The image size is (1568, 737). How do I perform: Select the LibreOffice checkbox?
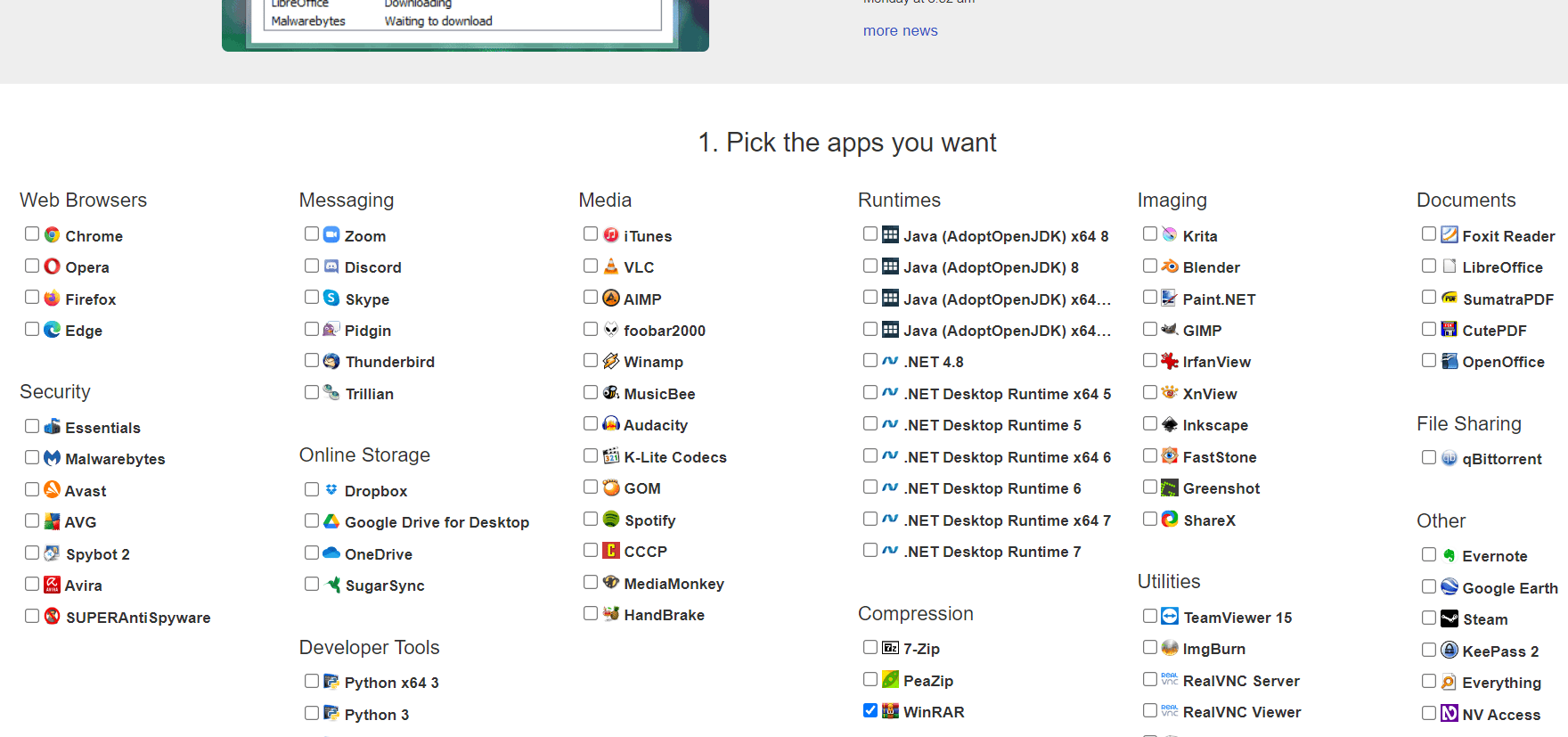[x=1429, y=266]
